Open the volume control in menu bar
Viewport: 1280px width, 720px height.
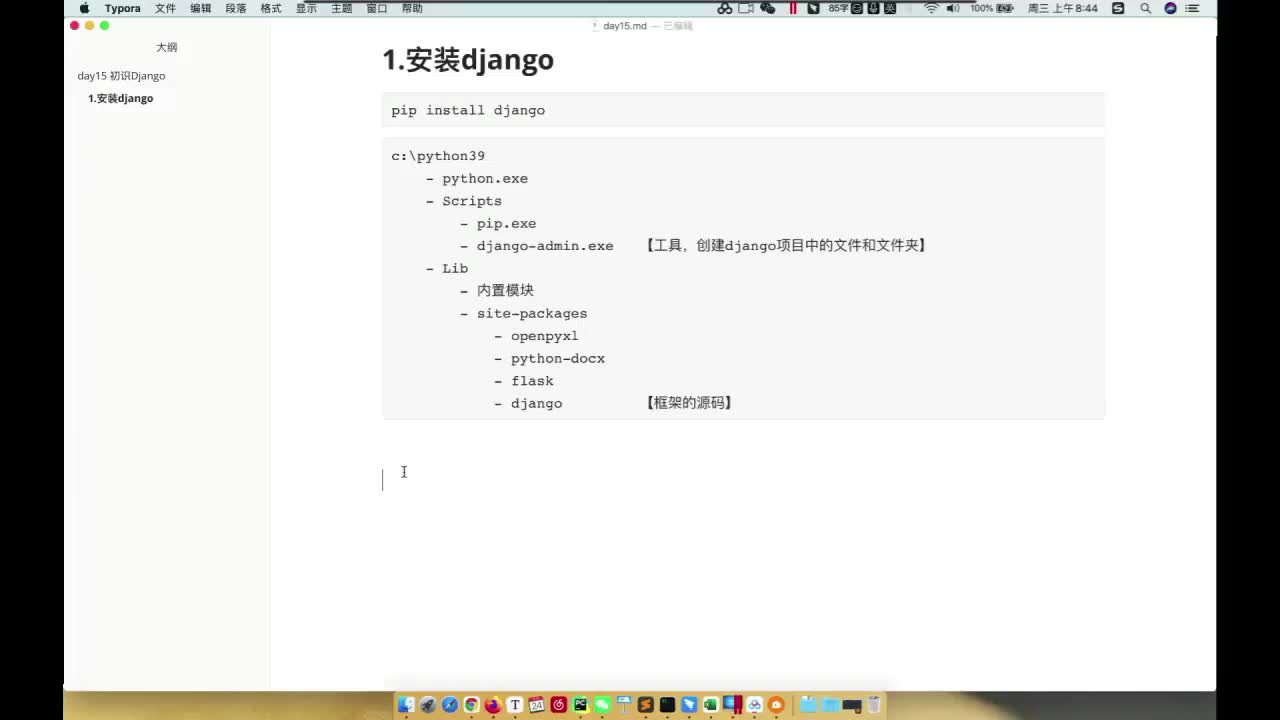tap(952, 8)
